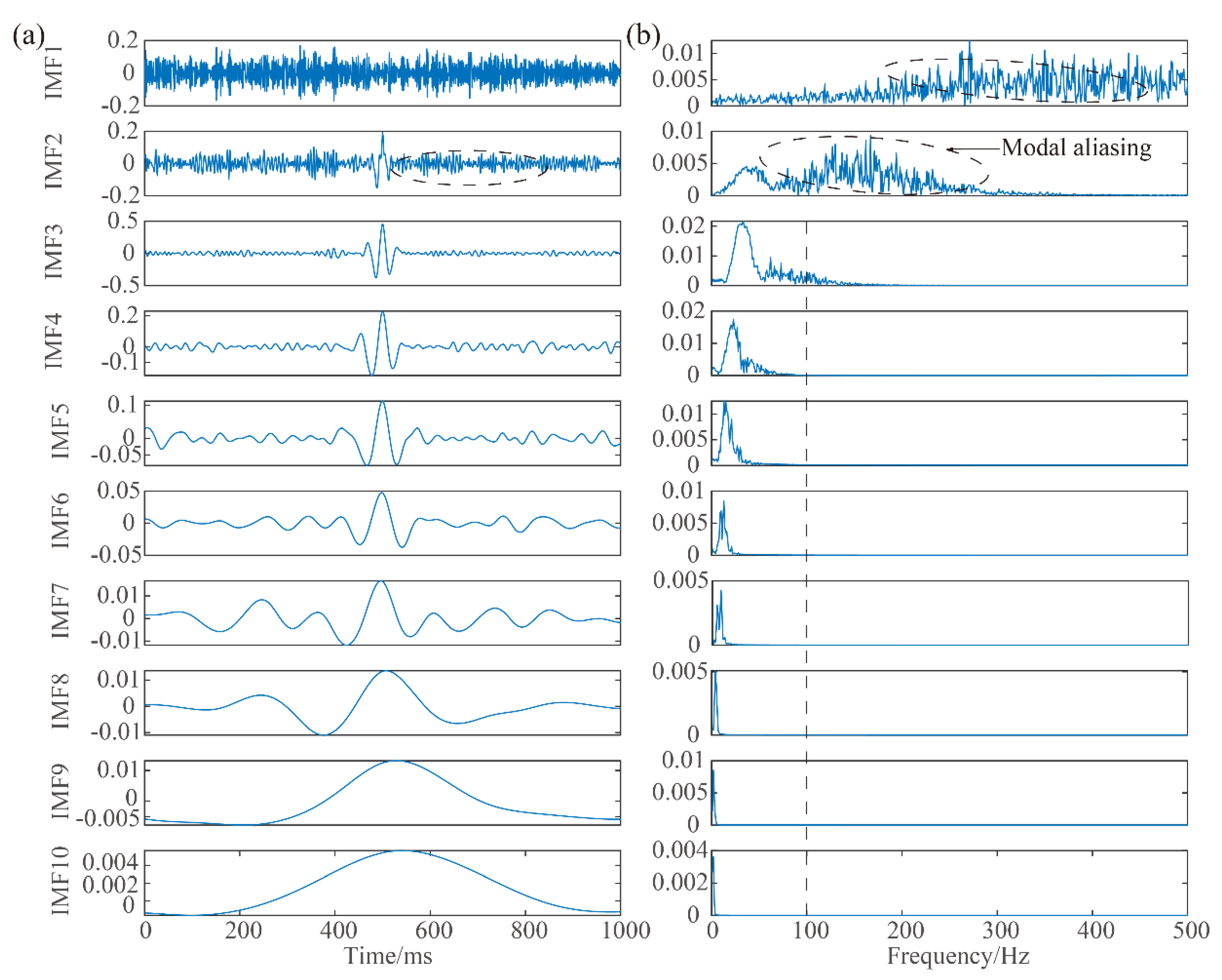Click the panel label (a)

click(28, 36)
